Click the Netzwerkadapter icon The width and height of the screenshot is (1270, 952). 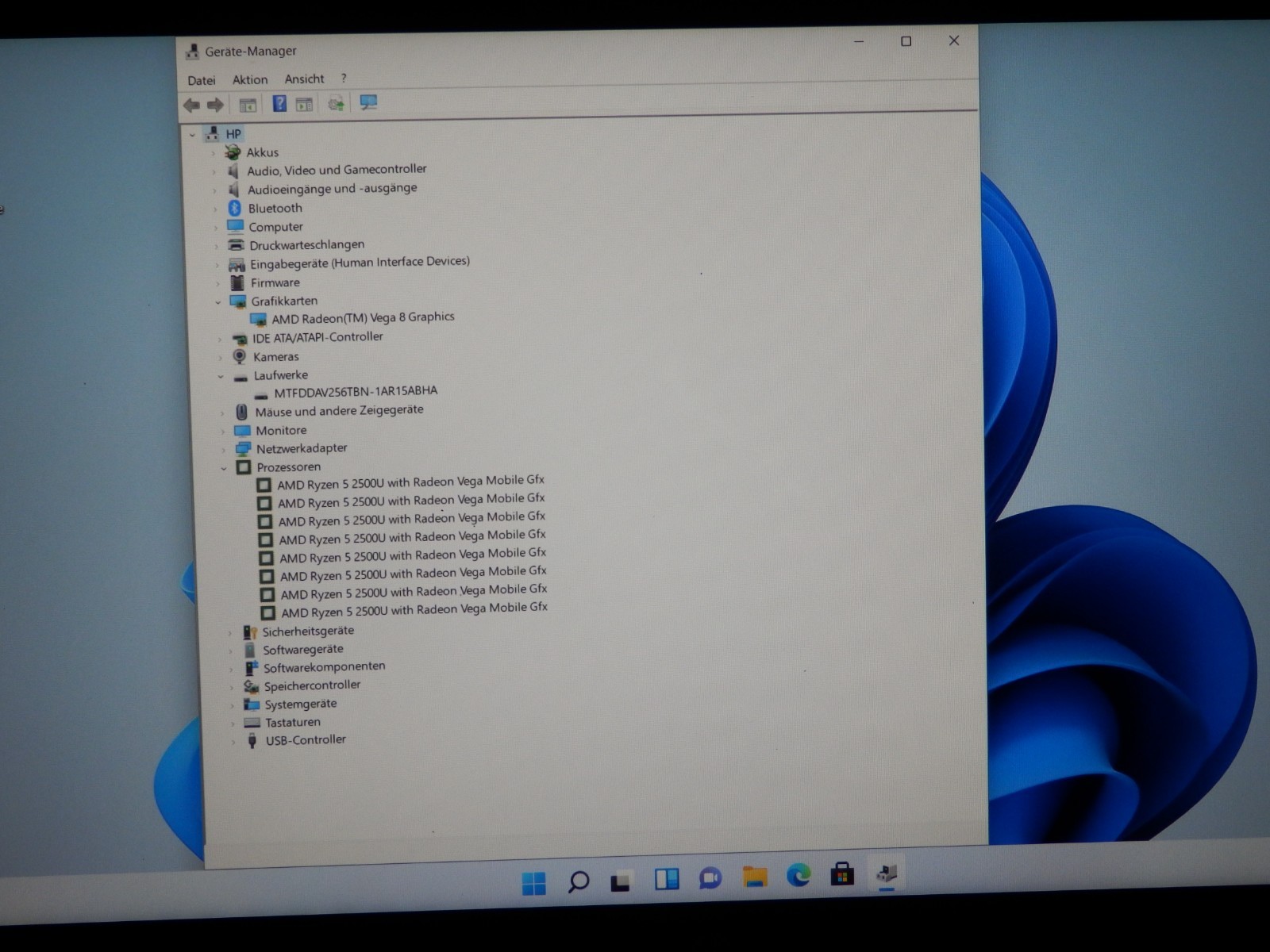pos(243,449)
